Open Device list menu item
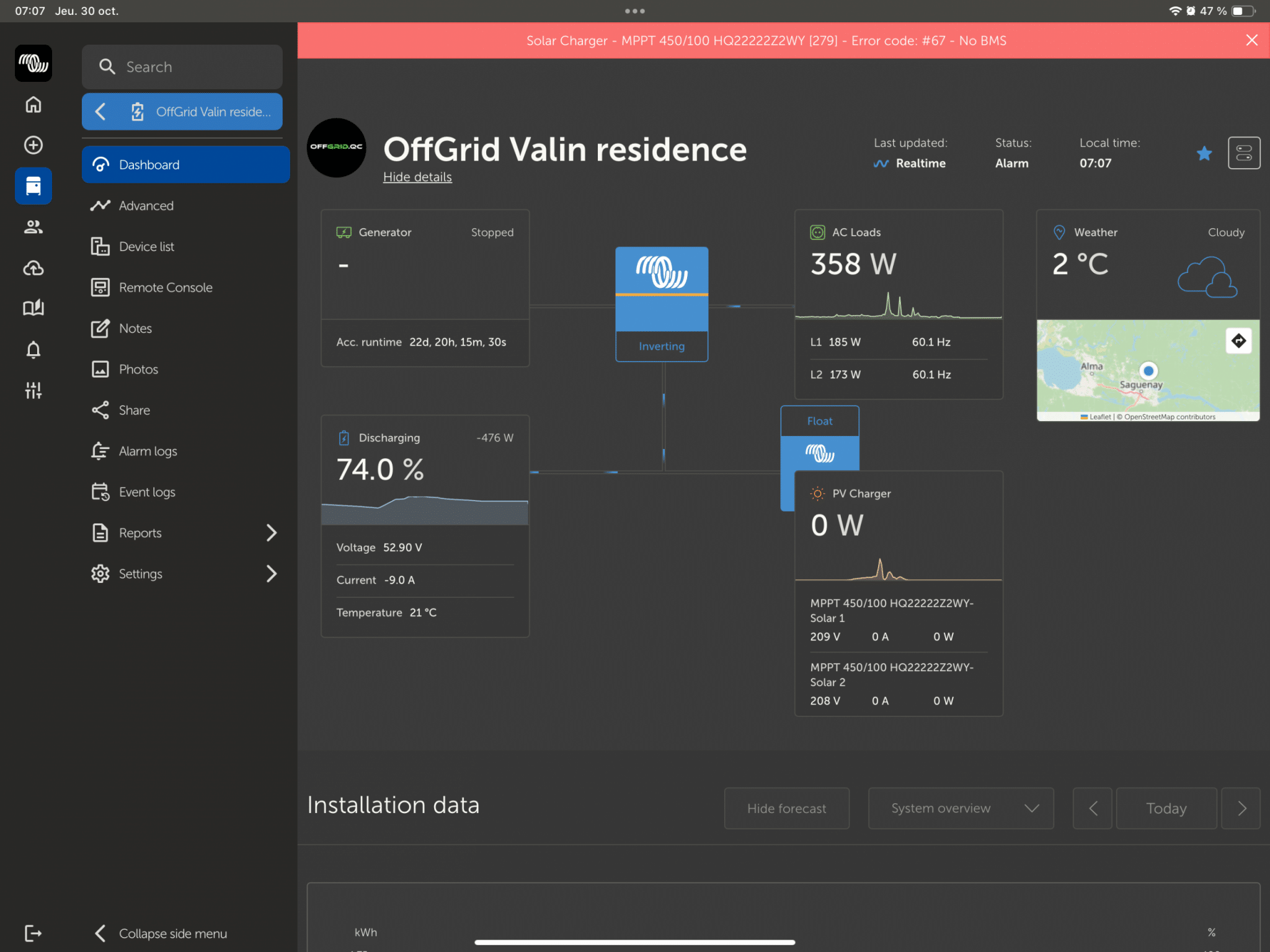 click(x=146, y=247)
